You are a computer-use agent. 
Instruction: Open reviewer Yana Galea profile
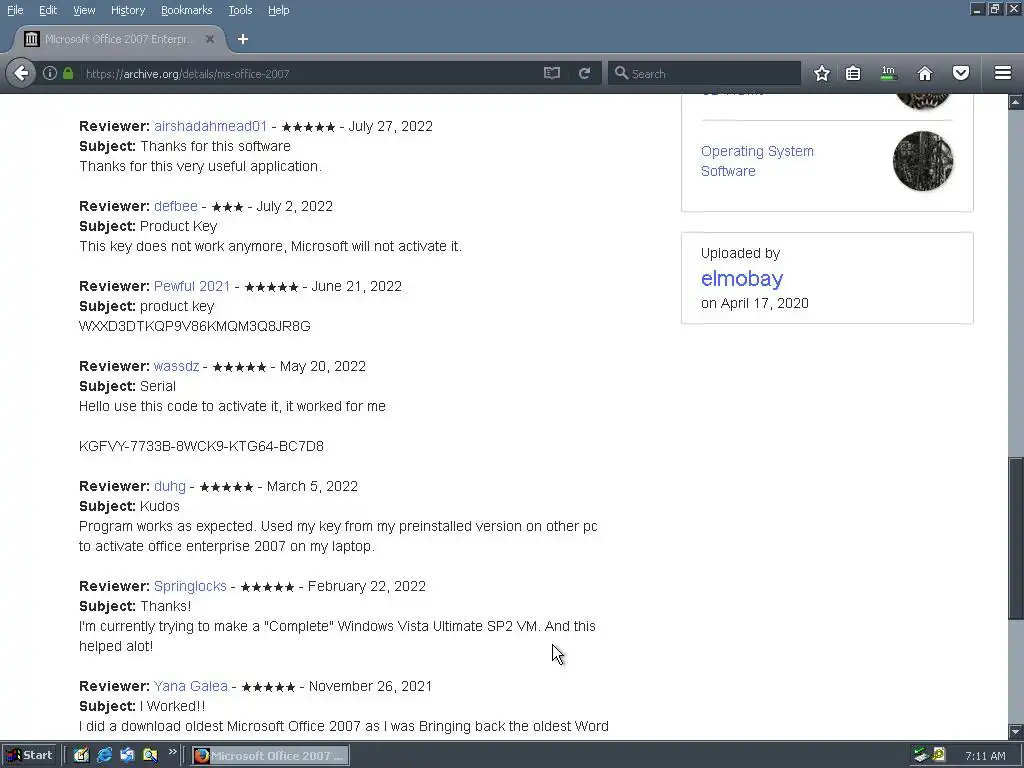(191, 686)
